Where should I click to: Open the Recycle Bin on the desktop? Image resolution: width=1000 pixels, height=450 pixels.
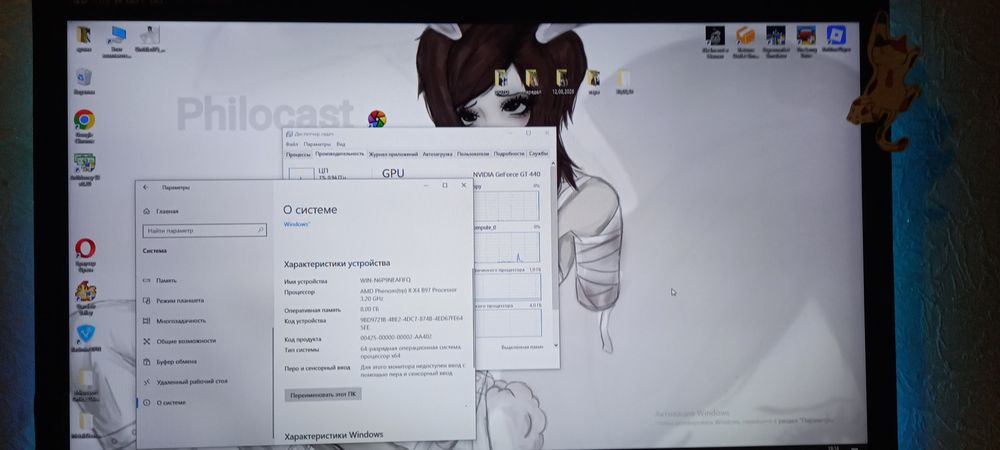pyautogui.click(x=84, y=78)
